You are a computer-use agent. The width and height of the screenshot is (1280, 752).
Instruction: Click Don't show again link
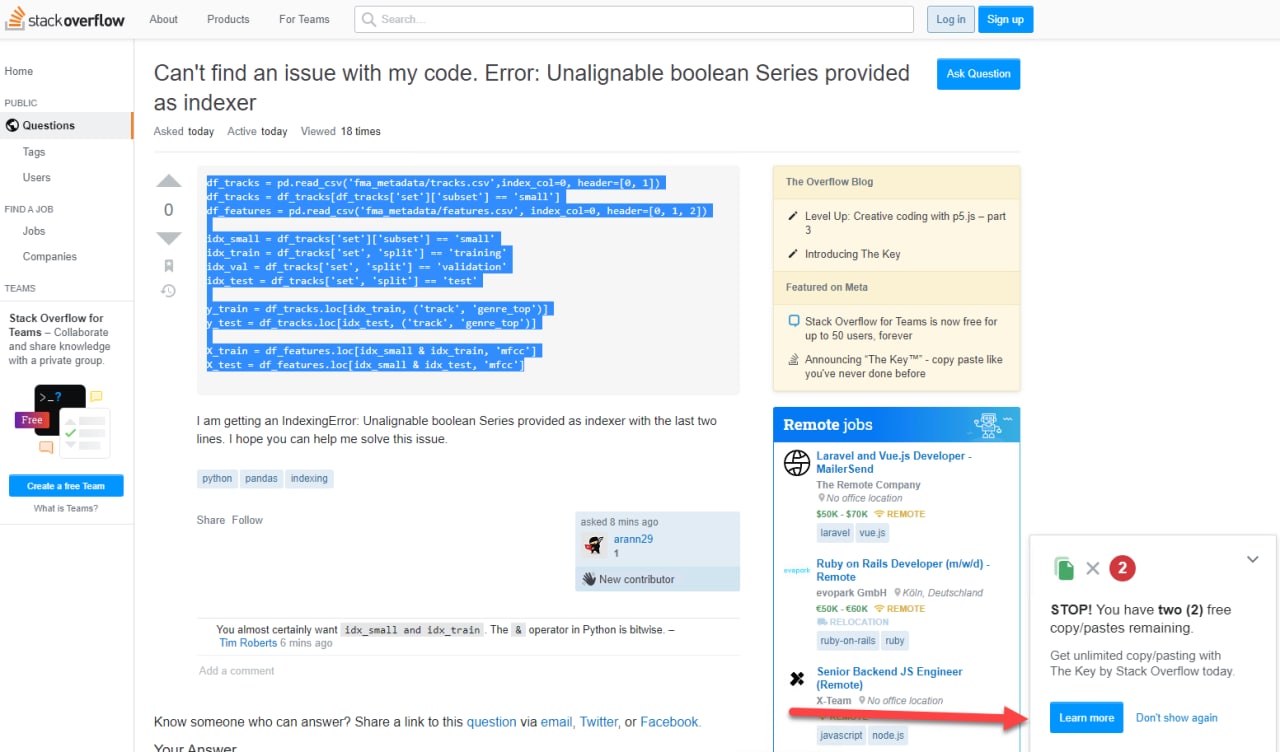[x=1176, y=718]
